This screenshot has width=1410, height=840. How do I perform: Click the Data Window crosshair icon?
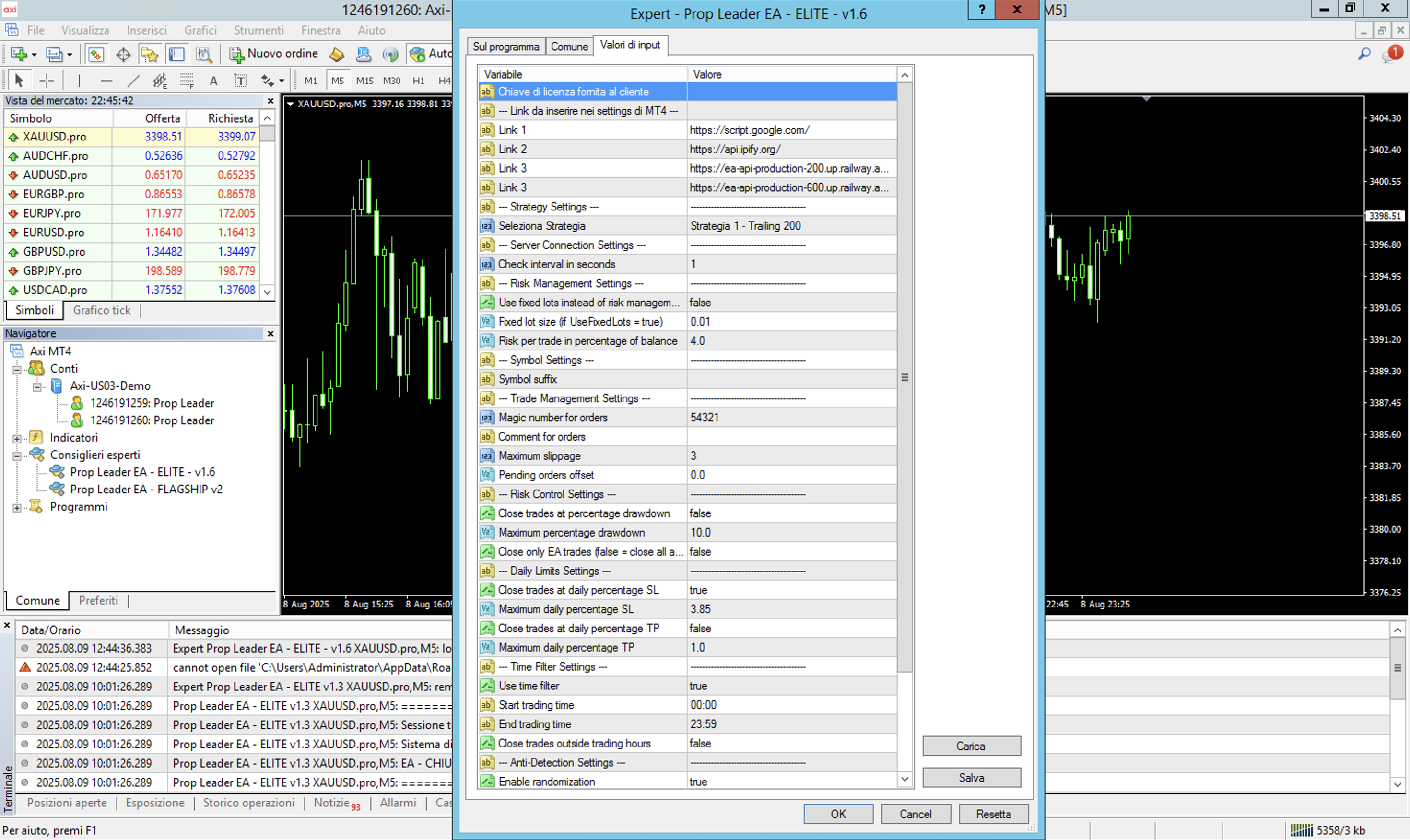pos(123,54)
